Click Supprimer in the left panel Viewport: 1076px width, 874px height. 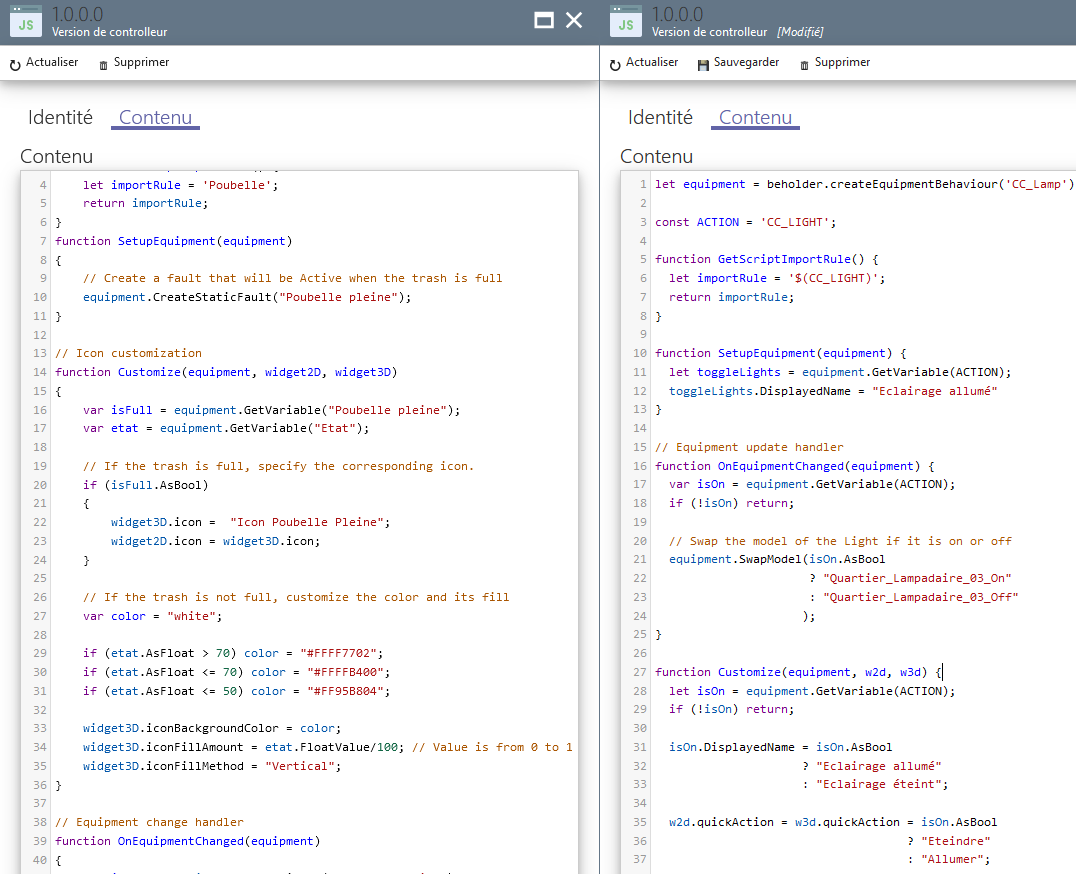141,62
